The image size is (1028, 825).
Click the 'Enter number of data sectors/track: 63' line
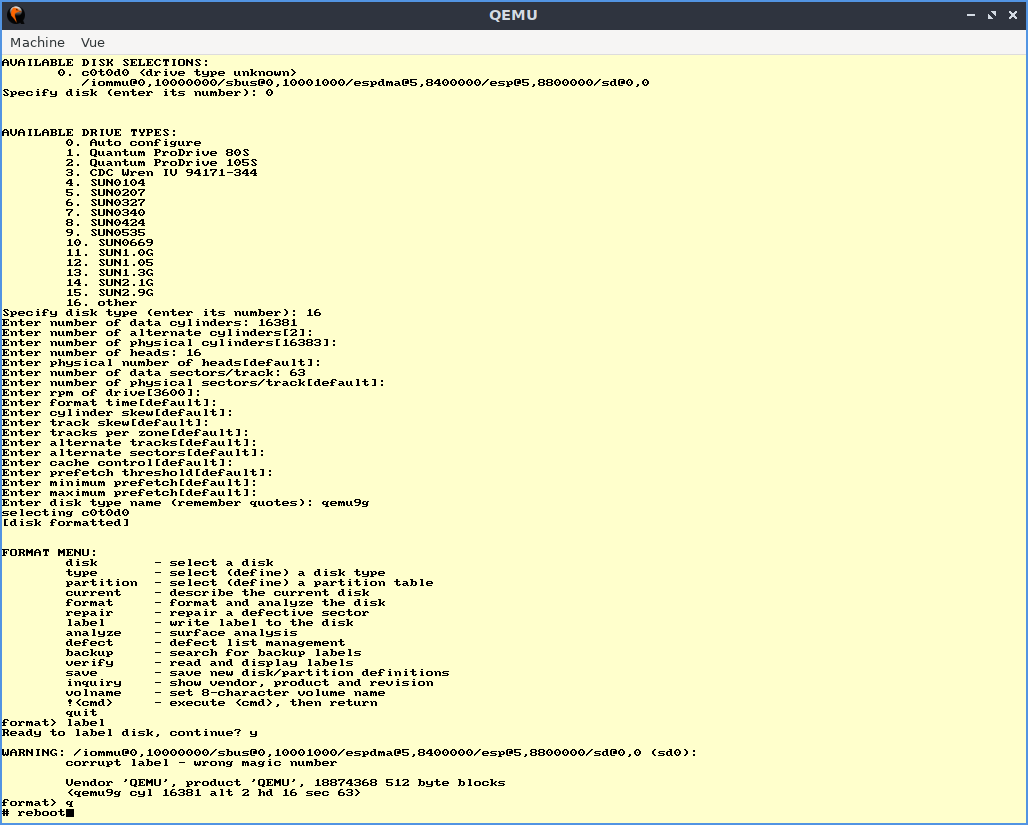click(153, 372)
